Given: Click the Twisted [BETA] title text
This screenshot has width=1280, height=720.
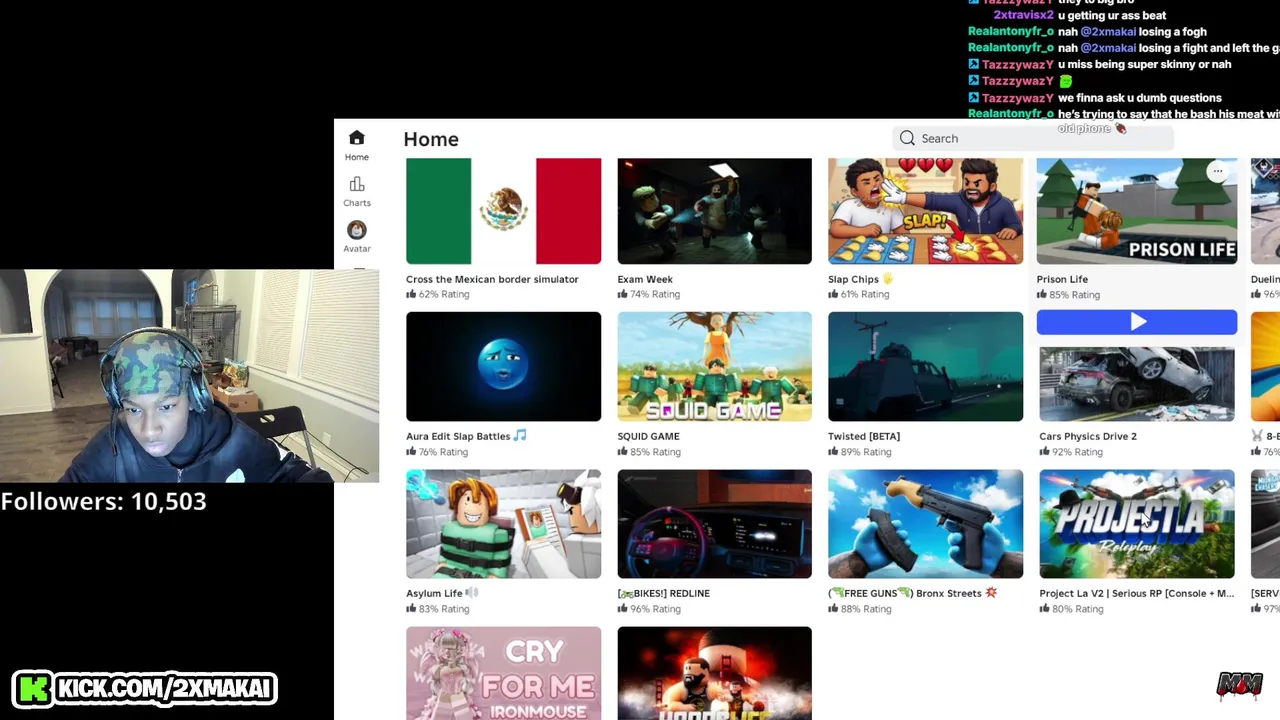Looking at the screenshot, I should pyautogui.click(x=864, y=436).
